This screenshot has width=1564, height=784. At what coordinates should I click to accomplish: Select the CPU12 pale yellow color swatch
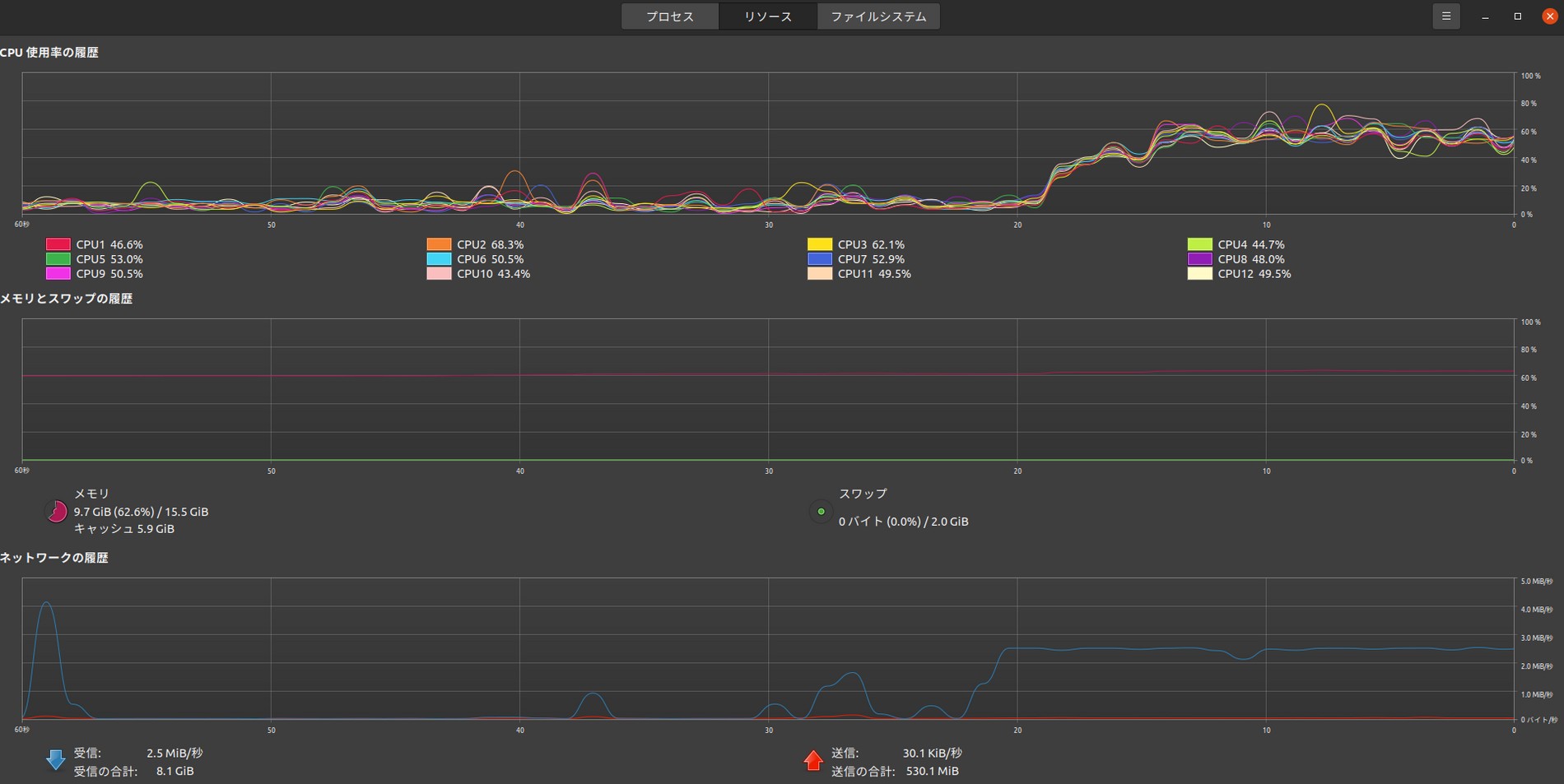1199,274
